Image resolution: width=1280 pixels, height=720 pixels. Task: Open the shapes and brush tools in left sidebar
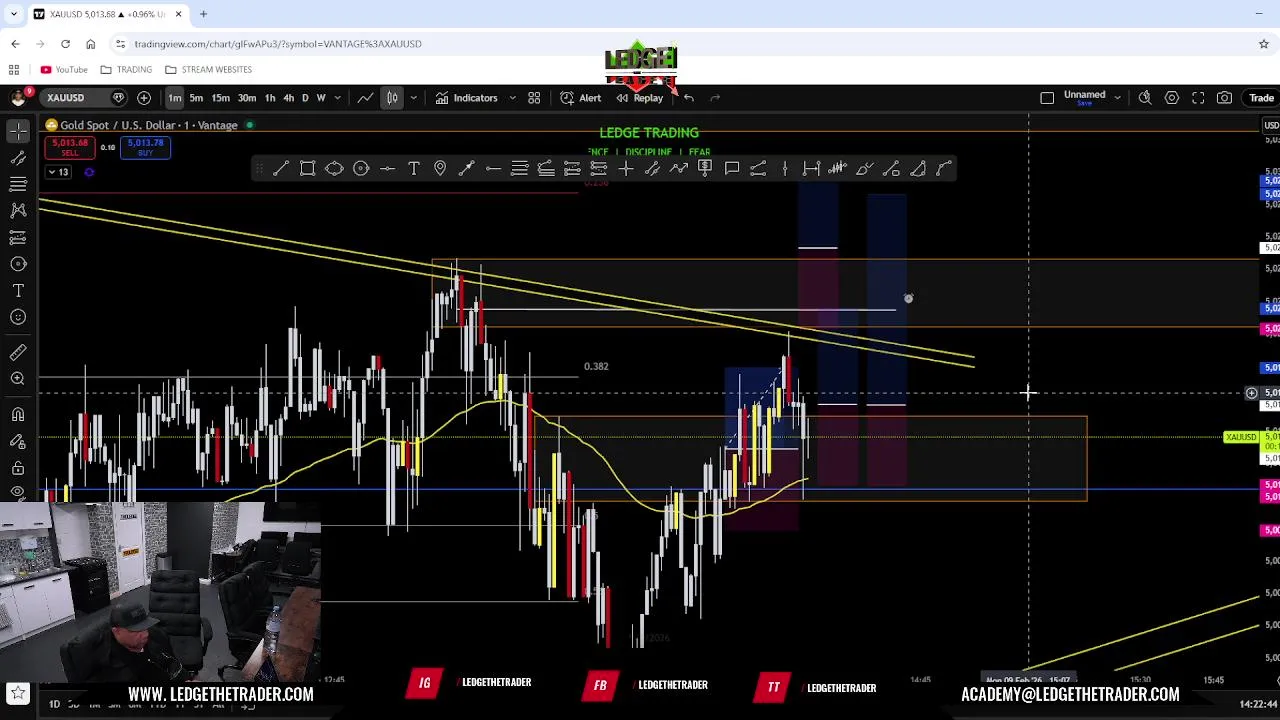click(x=18, y=264)
